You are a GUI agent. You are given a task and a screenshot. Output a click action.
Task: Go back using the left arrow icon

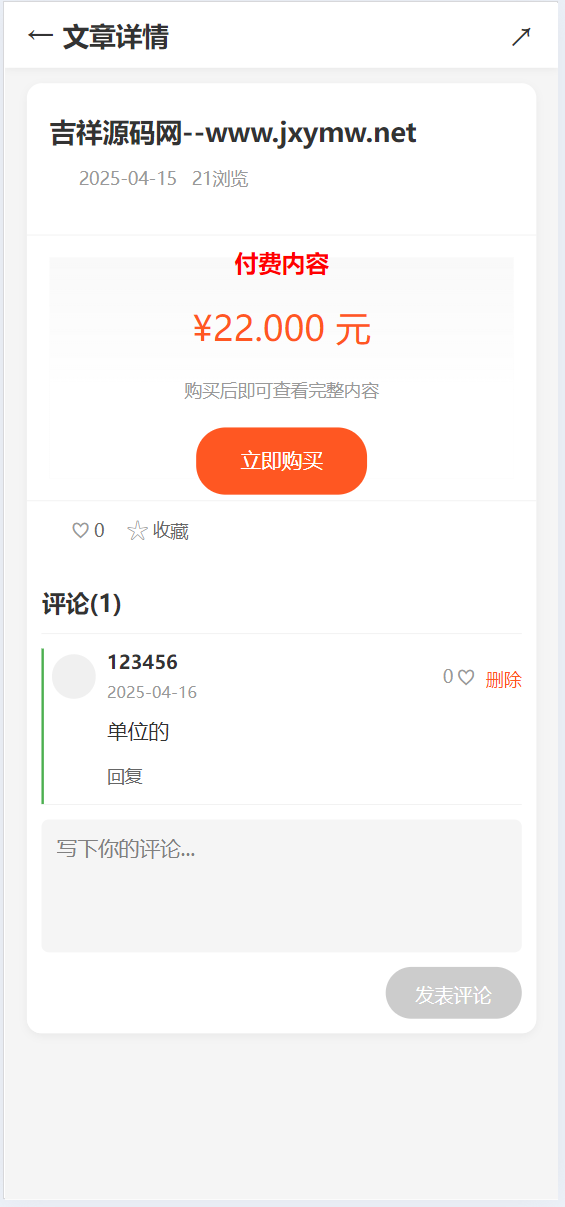point(40,36)
